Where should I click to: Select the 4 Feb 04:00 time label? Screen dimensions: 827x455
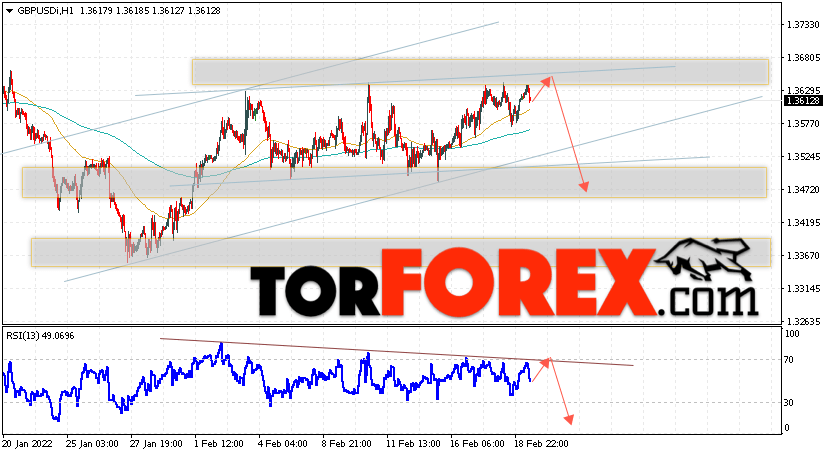pyautogui.click(x=283, y=444)
